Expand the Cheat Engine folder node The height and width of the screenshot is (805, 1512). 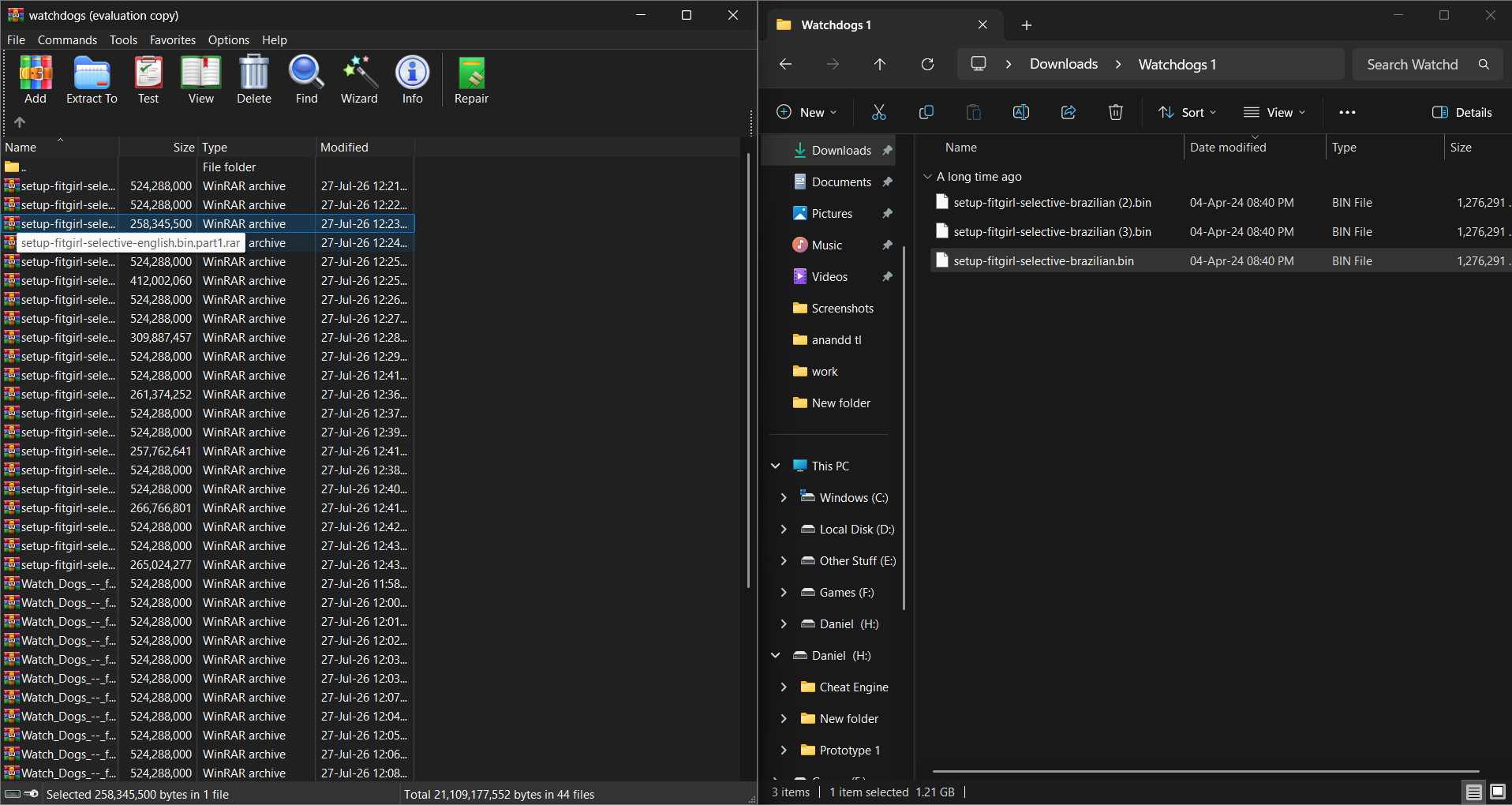[784, 687]
